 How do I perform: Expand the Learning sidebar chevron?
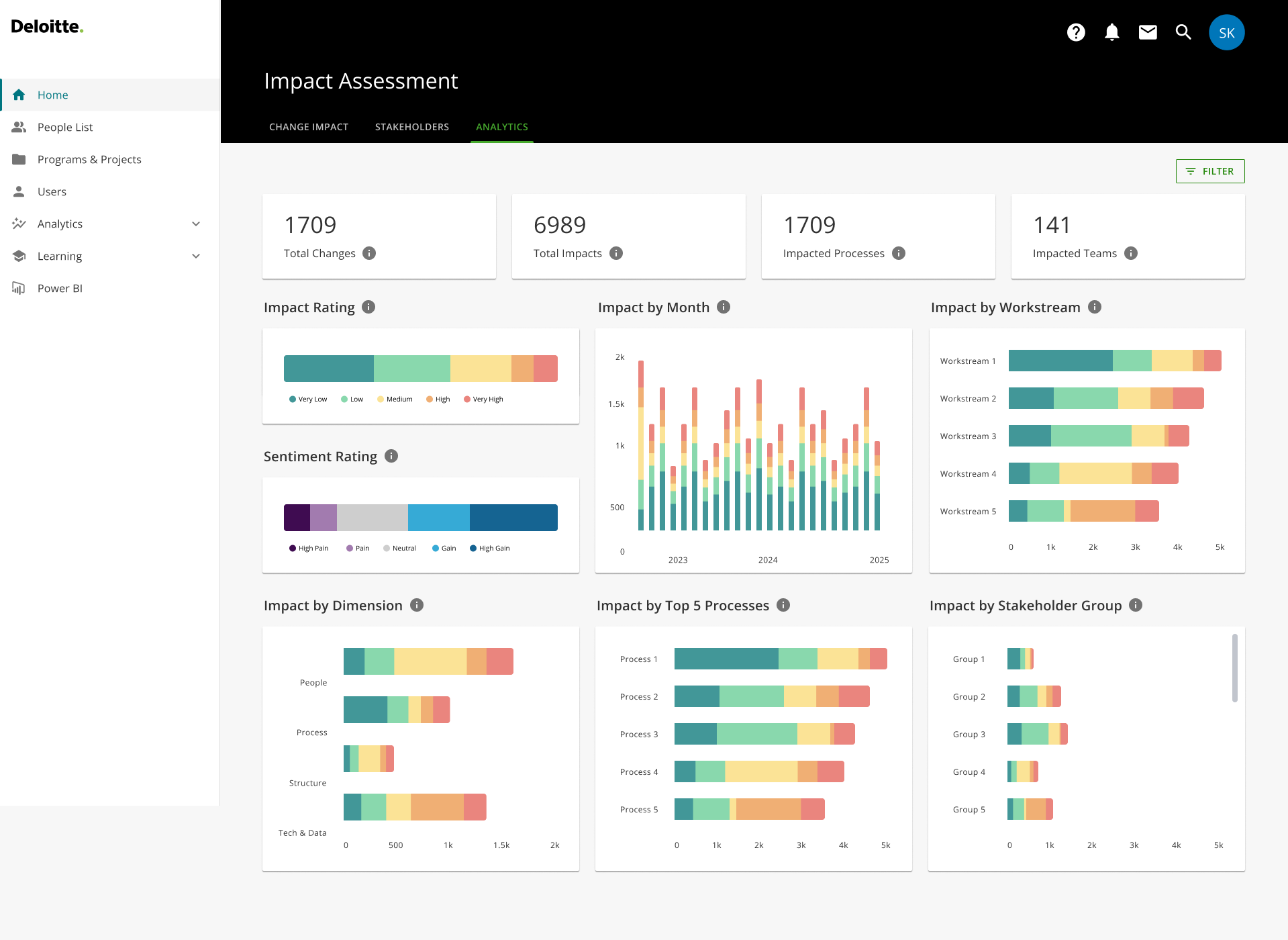point(196,256)
